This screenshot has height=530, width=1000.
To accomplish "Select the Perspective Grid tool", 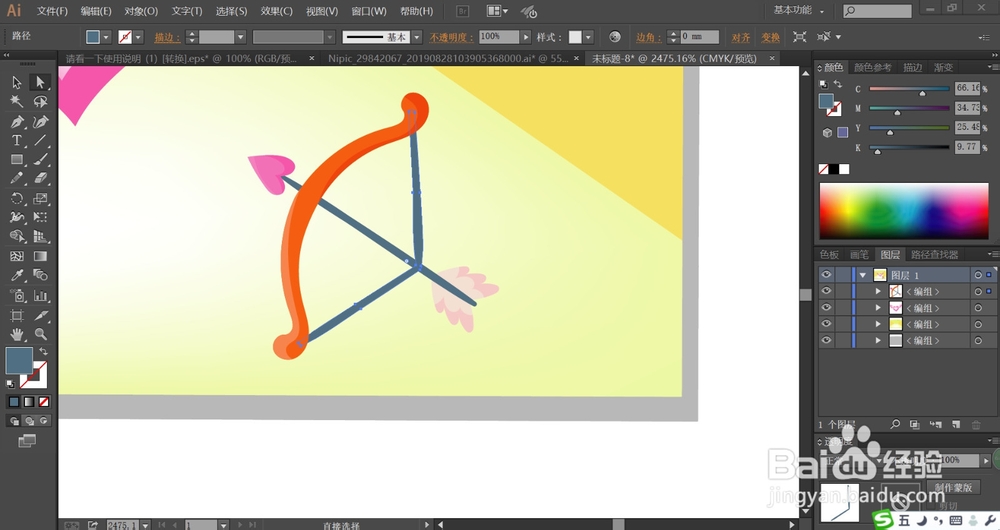I will [x=40, y=237].
